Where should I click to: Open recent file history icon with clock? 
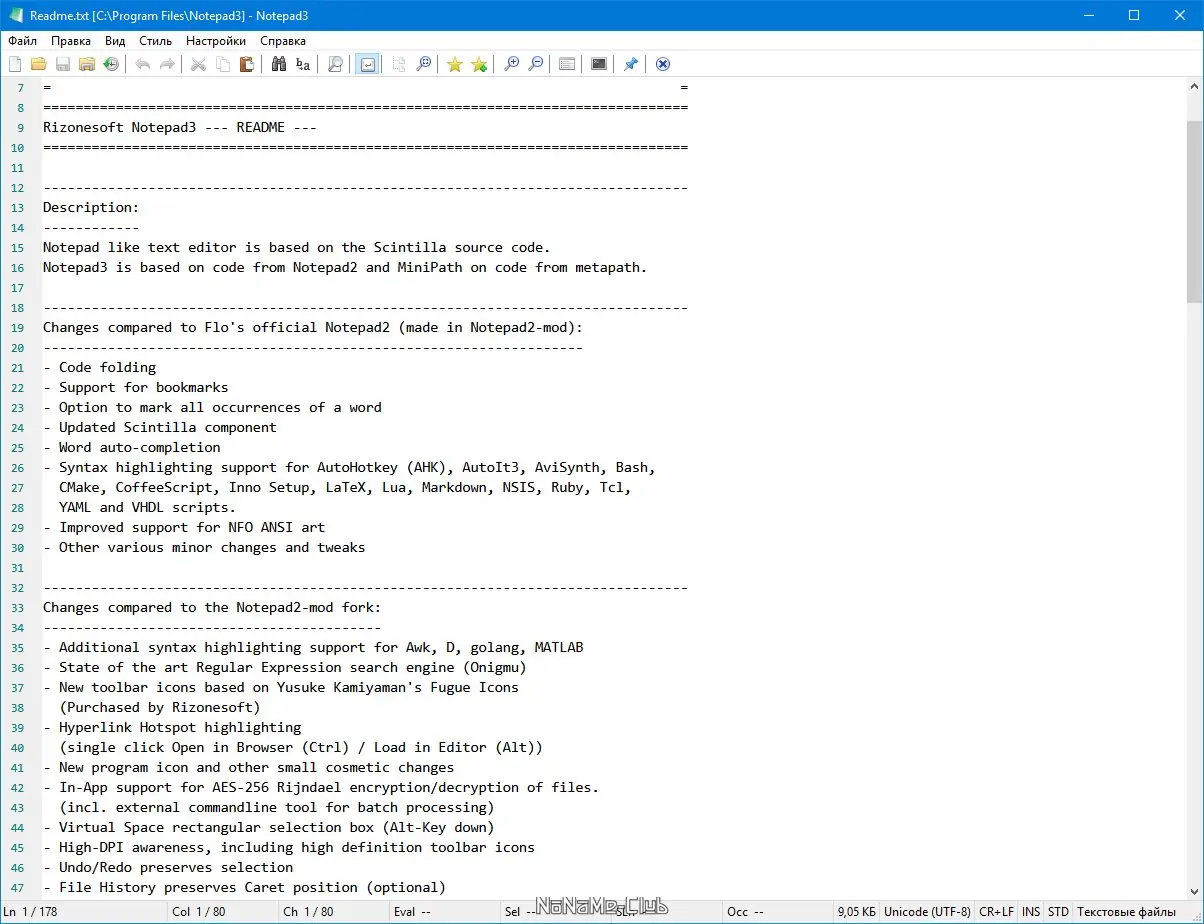(110, 64)
